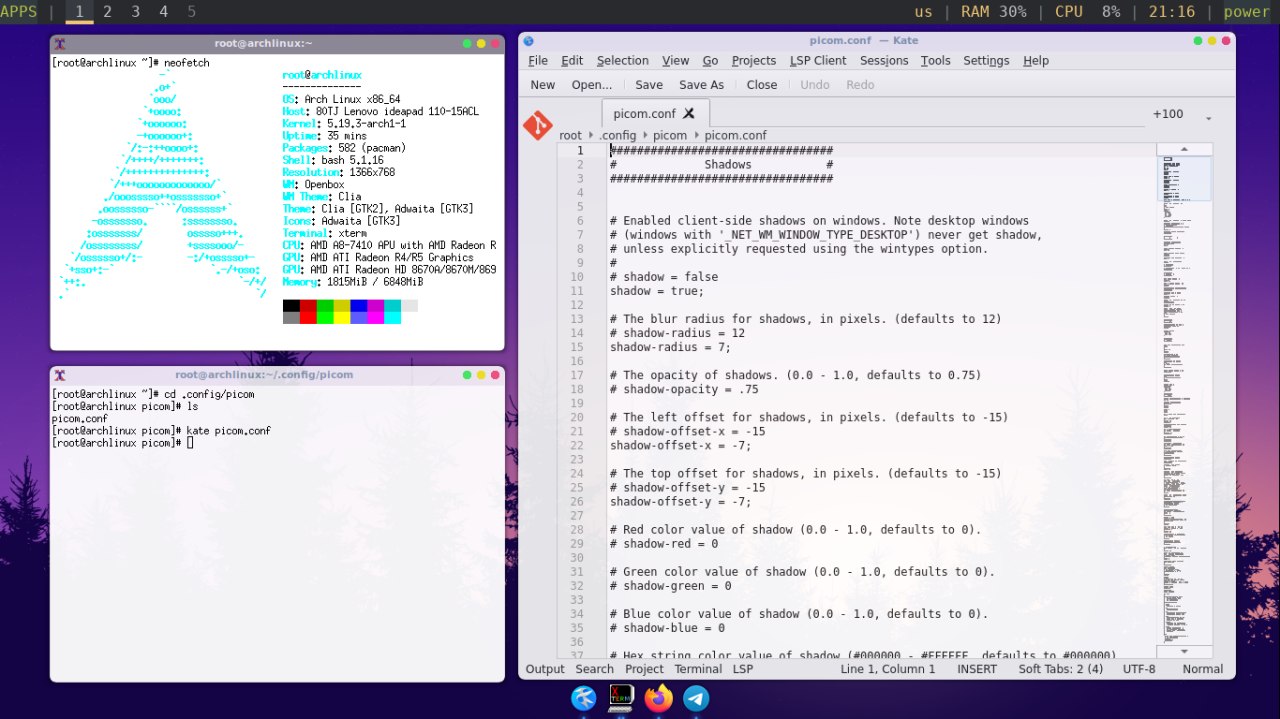Toggle the Terminal panel in the bottom bar
This screenshot has height=719, width=1280.
(697, 669)
